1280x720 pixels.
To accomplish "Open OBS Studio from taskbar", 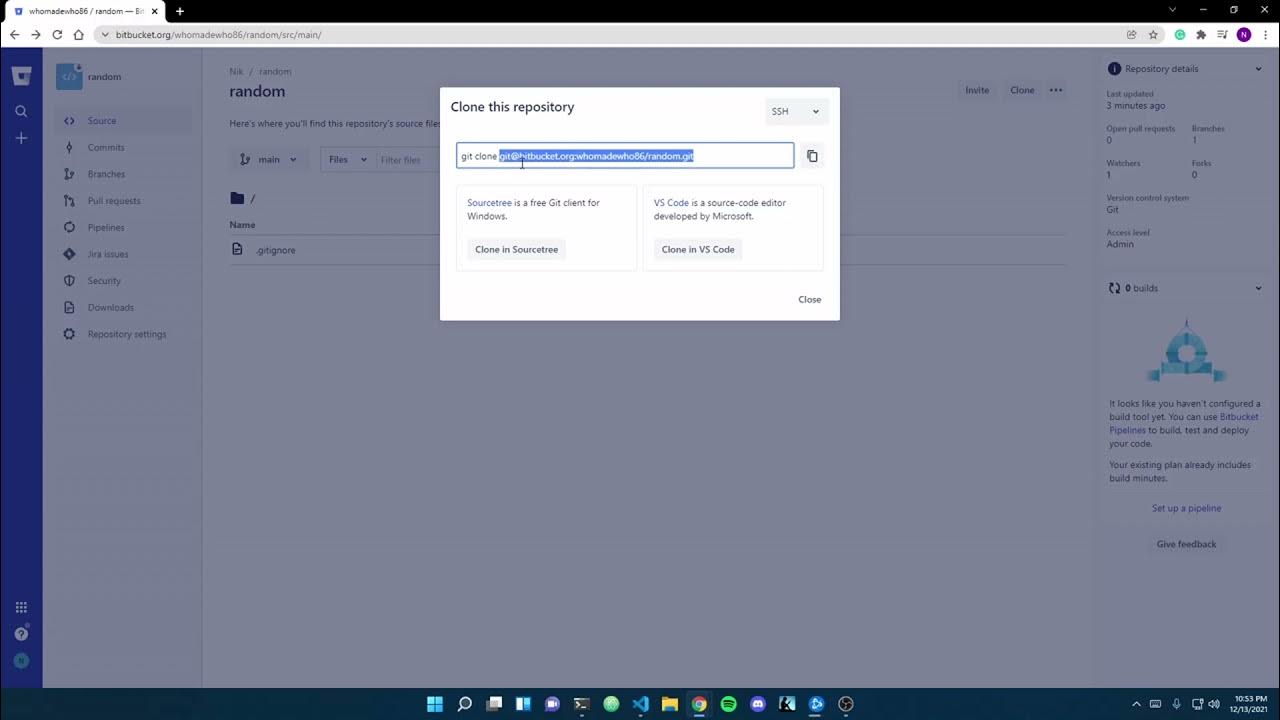I will pos(845,704).
